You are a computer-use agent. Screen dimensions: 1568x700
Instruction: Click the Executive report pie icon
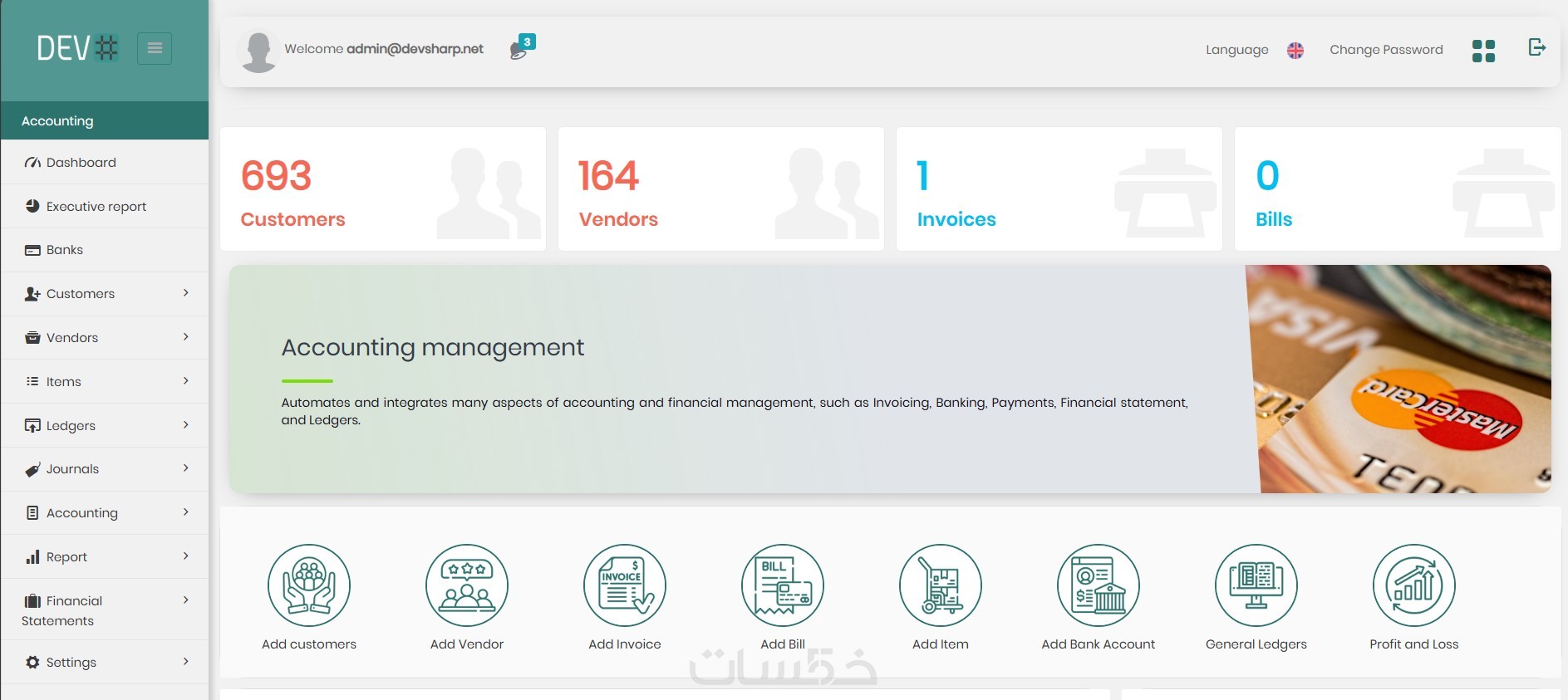point(32,206)
